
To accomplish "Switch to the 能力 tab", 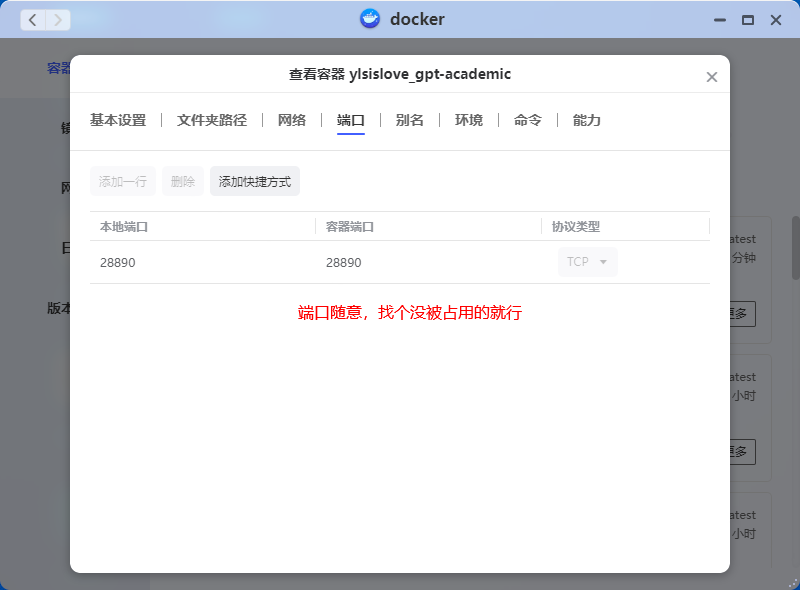I will tap(587, 120).
